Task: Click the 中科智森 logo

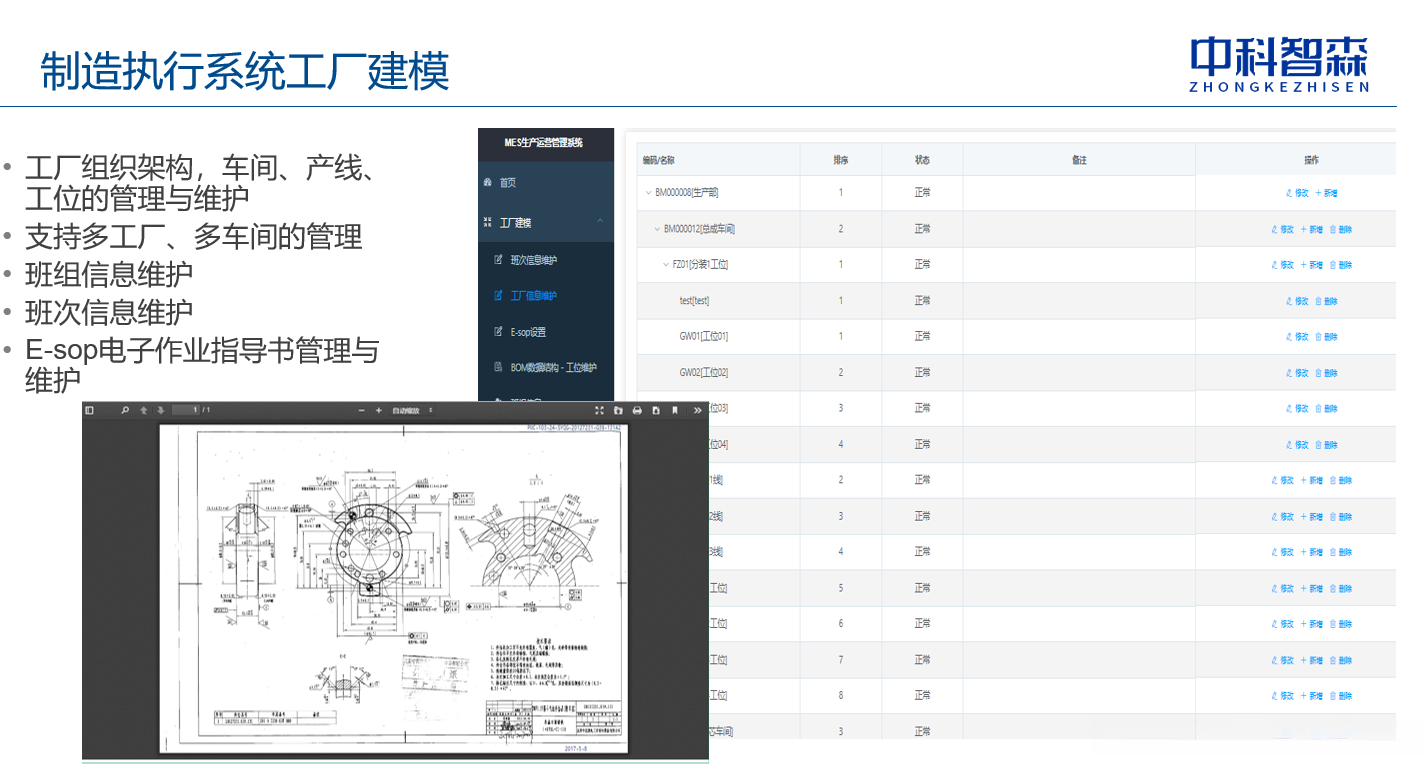Action: (x=1279, y=63)
